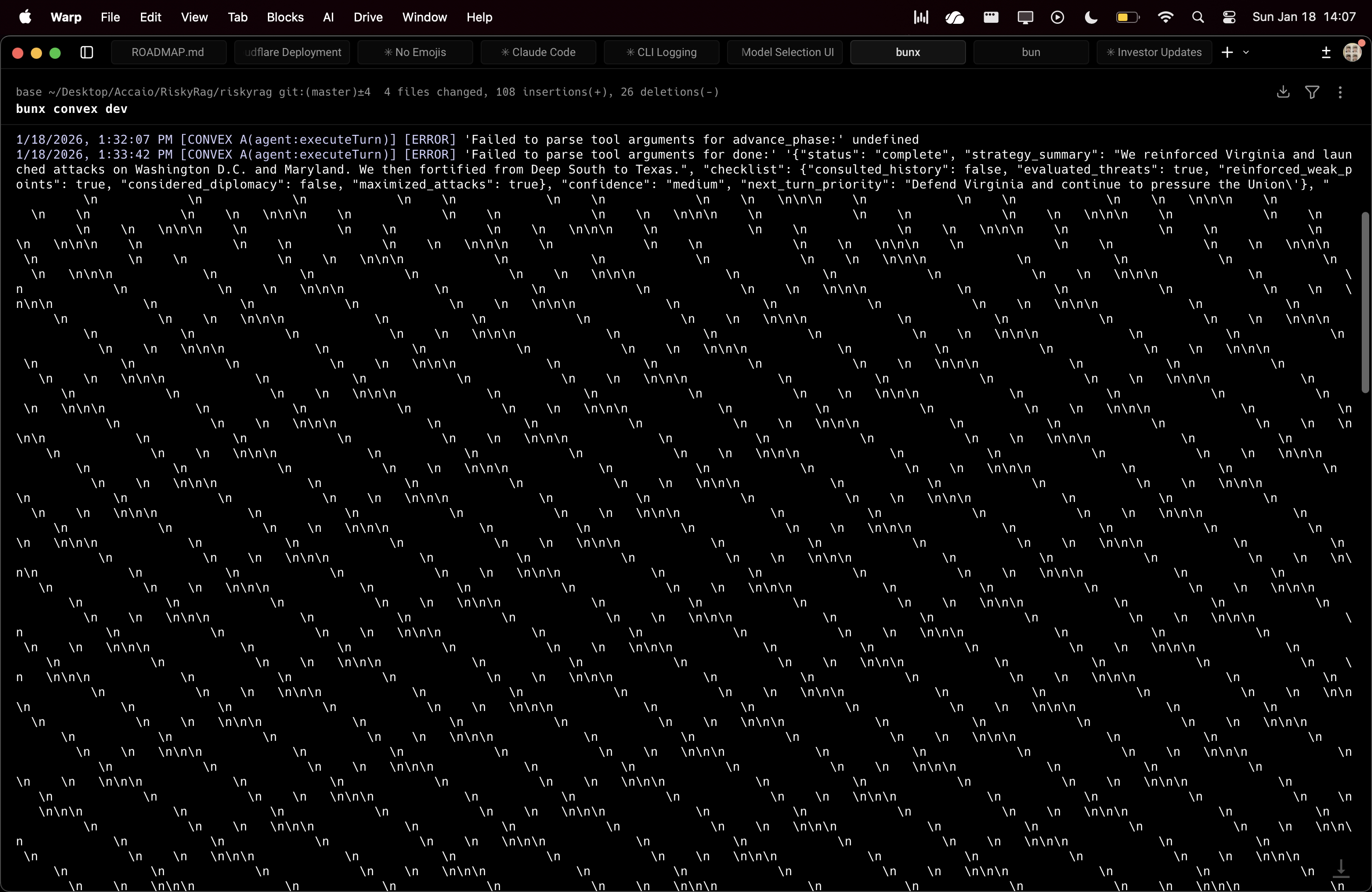1372x892 pixels.
Task: Open the Blocks menu
Action: click(285, 17)
